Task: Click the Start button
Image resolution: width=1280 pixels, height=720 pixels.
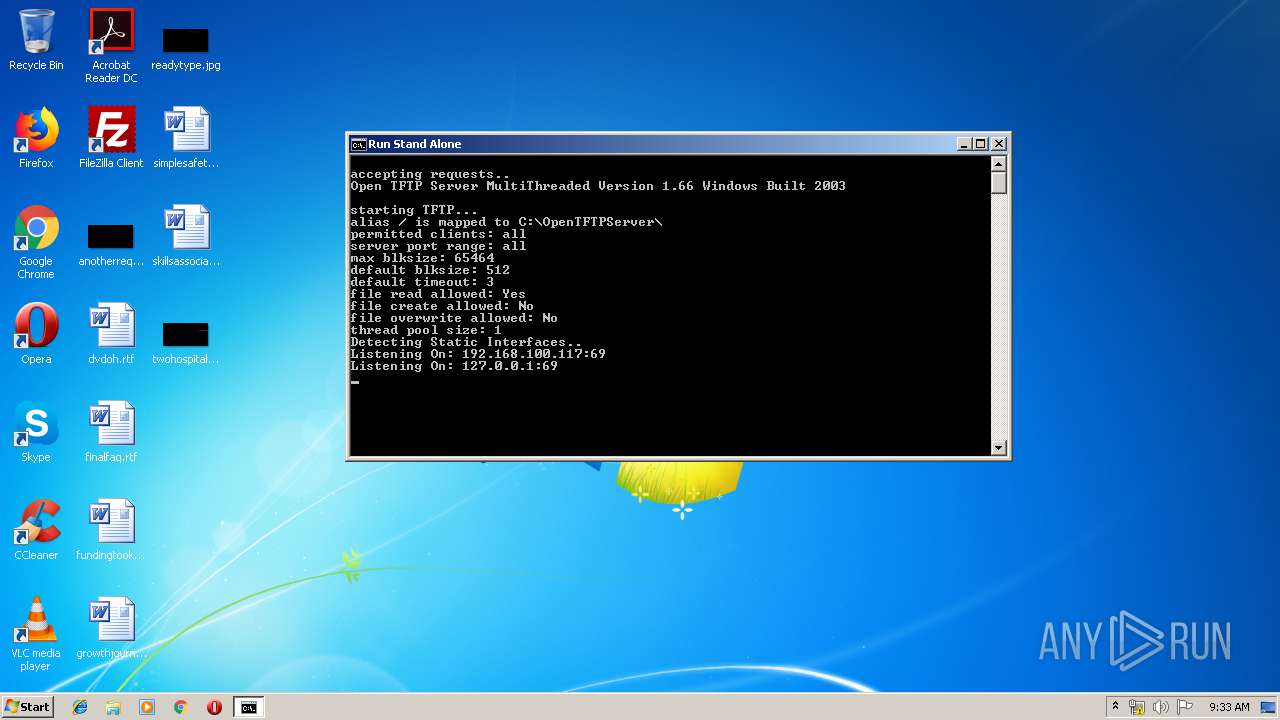Action: (28, 707)
